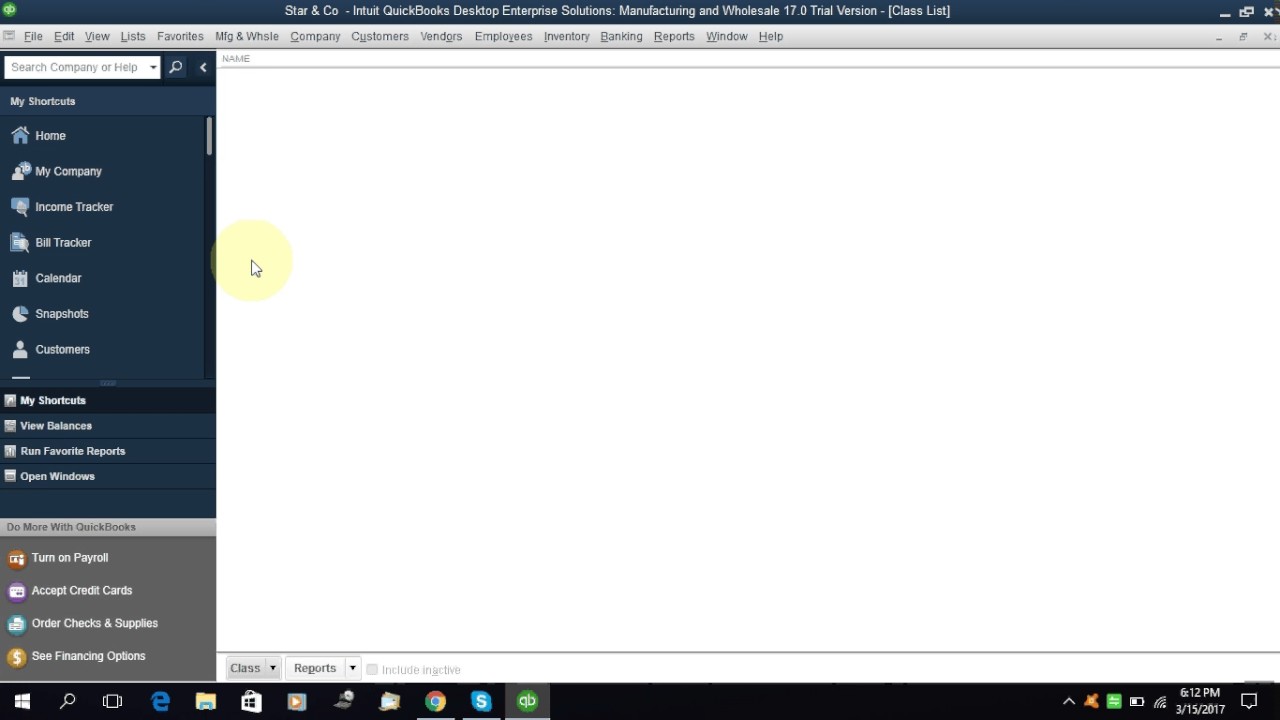Open Skype from taskbar
The height and width of the screenshot is (720, 1280).
click(481, 702)
